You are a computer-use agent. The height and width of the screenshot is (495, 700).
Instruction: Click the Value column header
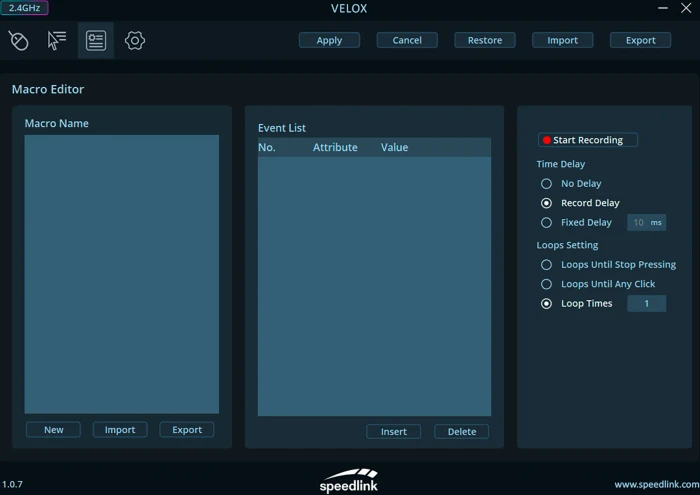tap(394, 147)
